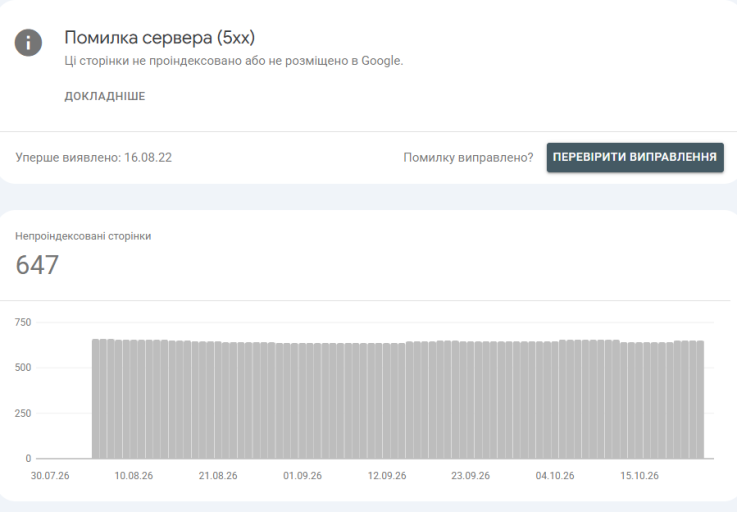This screenshot has width=737, height=512.
Task: Click the 647 pages count
Action: (37, 264)
